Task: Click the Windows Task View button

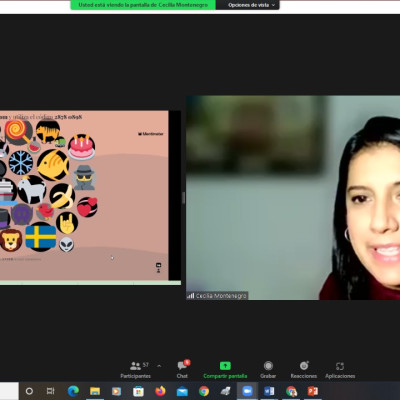Action: point(51,391)
